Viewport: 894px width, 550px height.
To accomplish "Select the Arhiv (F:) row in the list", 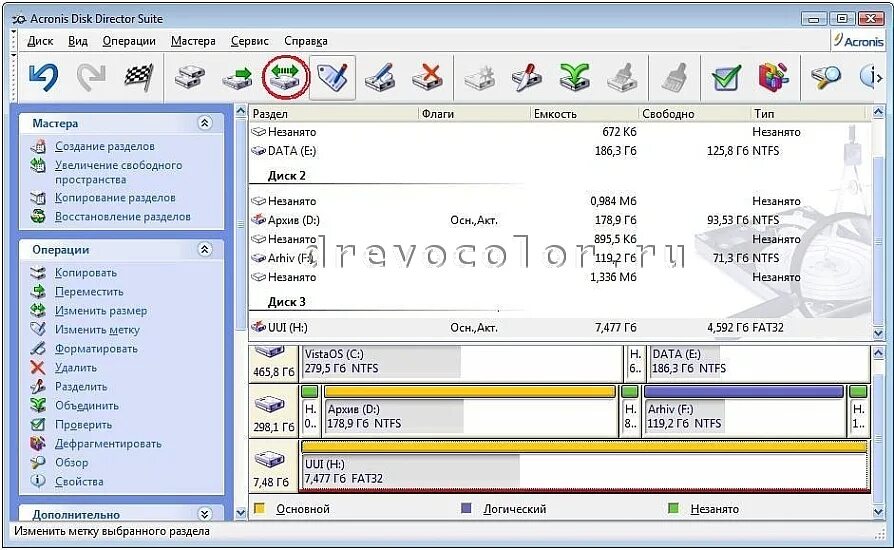I will tap(560, 258).
